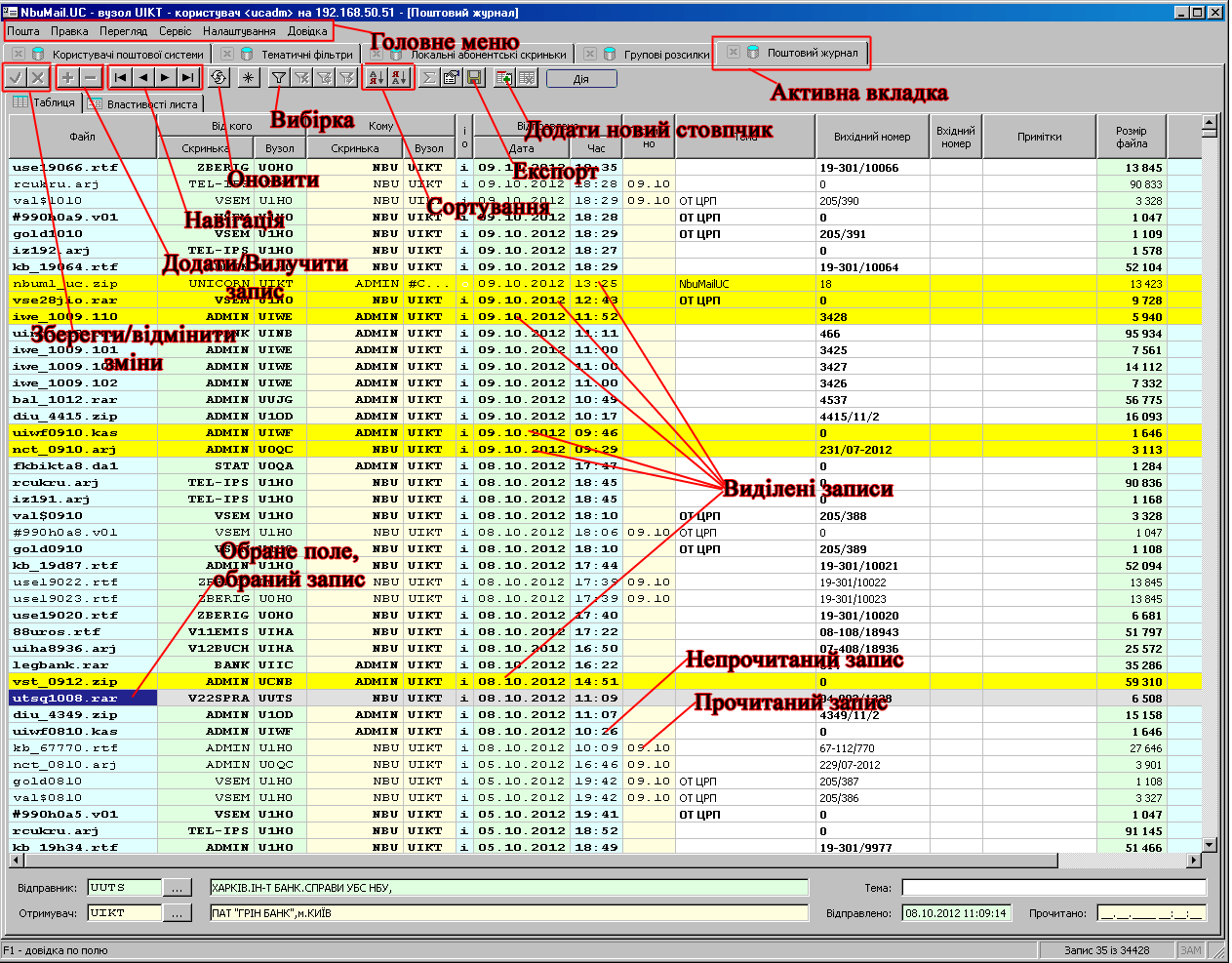Viewport: 1232px width, 963px height.
Task: Click the browse button next to Отримувач field
Action: tap(177, 913)
